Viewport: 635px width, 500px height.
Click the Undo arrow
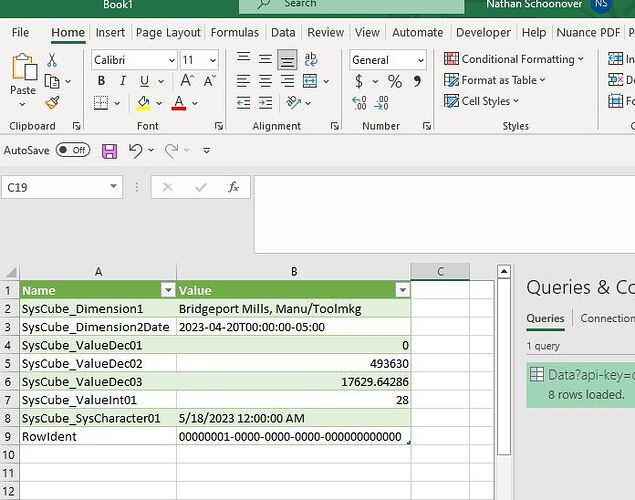[136, 151]
